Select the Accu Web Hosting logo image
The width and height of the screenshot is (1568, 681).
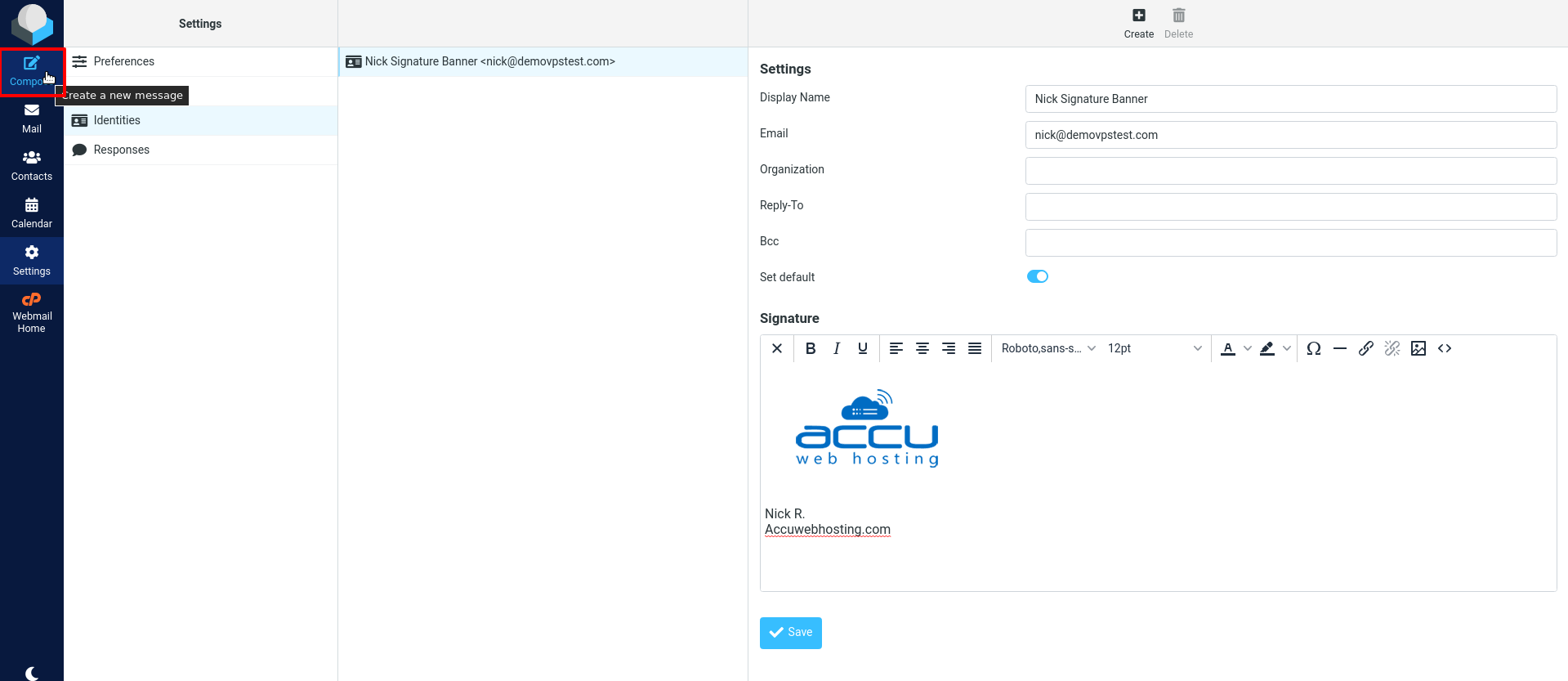pyautogui.click(x=867, y=428)
